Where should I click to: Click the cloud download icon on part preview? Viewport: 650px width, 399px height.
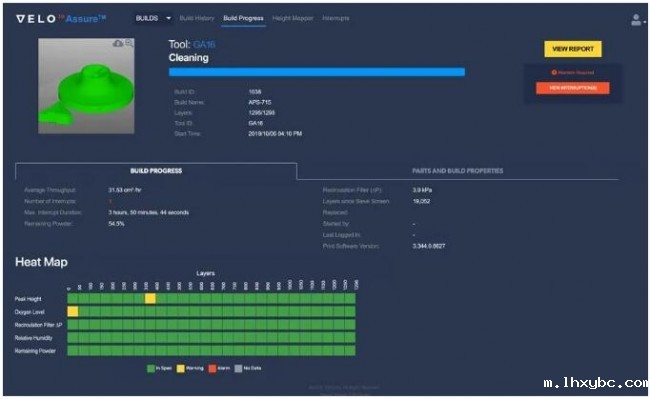(x=118, y=43)
